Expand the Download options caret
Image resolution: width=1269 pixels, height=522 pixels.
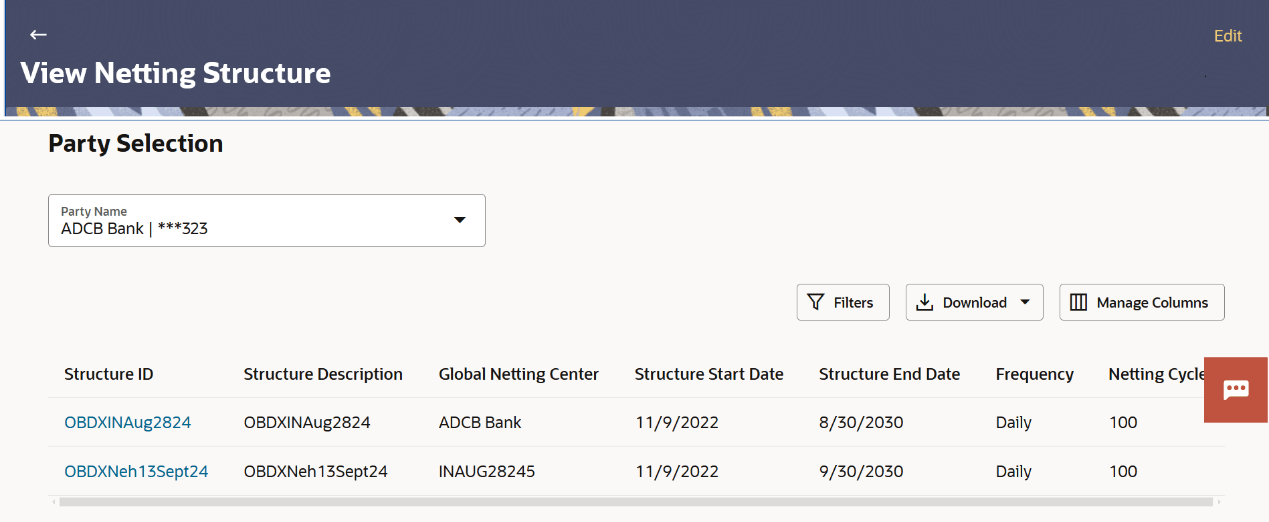(x=1025, y=302)
